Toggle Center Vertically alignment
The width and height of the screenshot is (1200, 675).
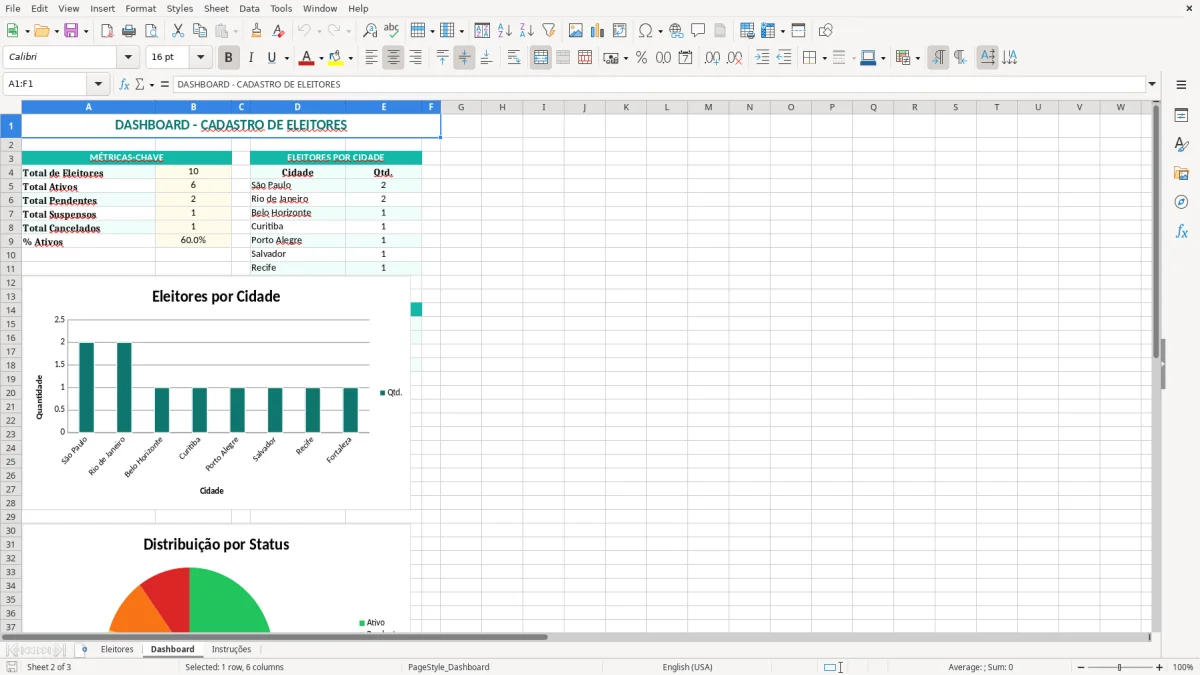pyautogui.click(x=464, y=58)
